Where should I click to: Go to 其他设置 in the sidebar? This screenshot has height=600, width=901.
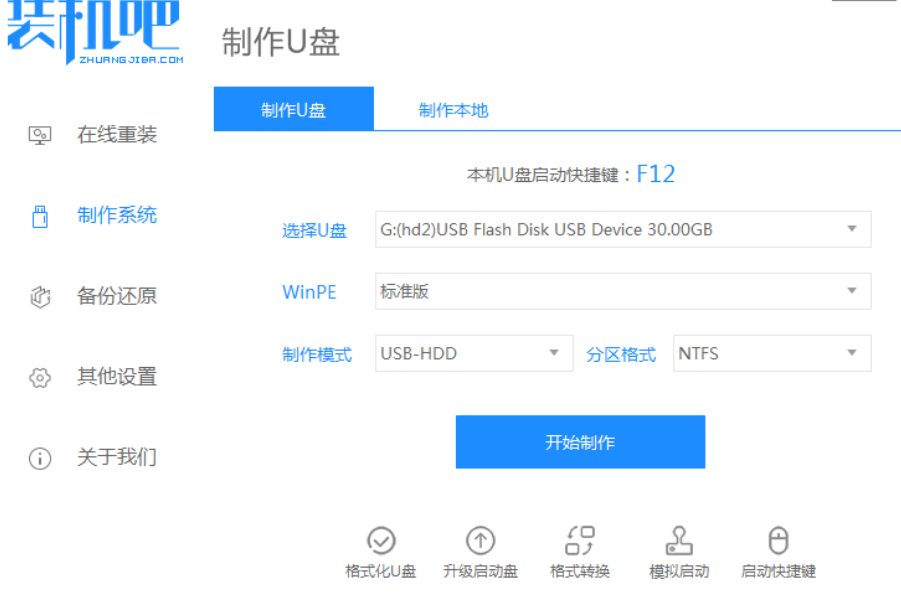117,377
